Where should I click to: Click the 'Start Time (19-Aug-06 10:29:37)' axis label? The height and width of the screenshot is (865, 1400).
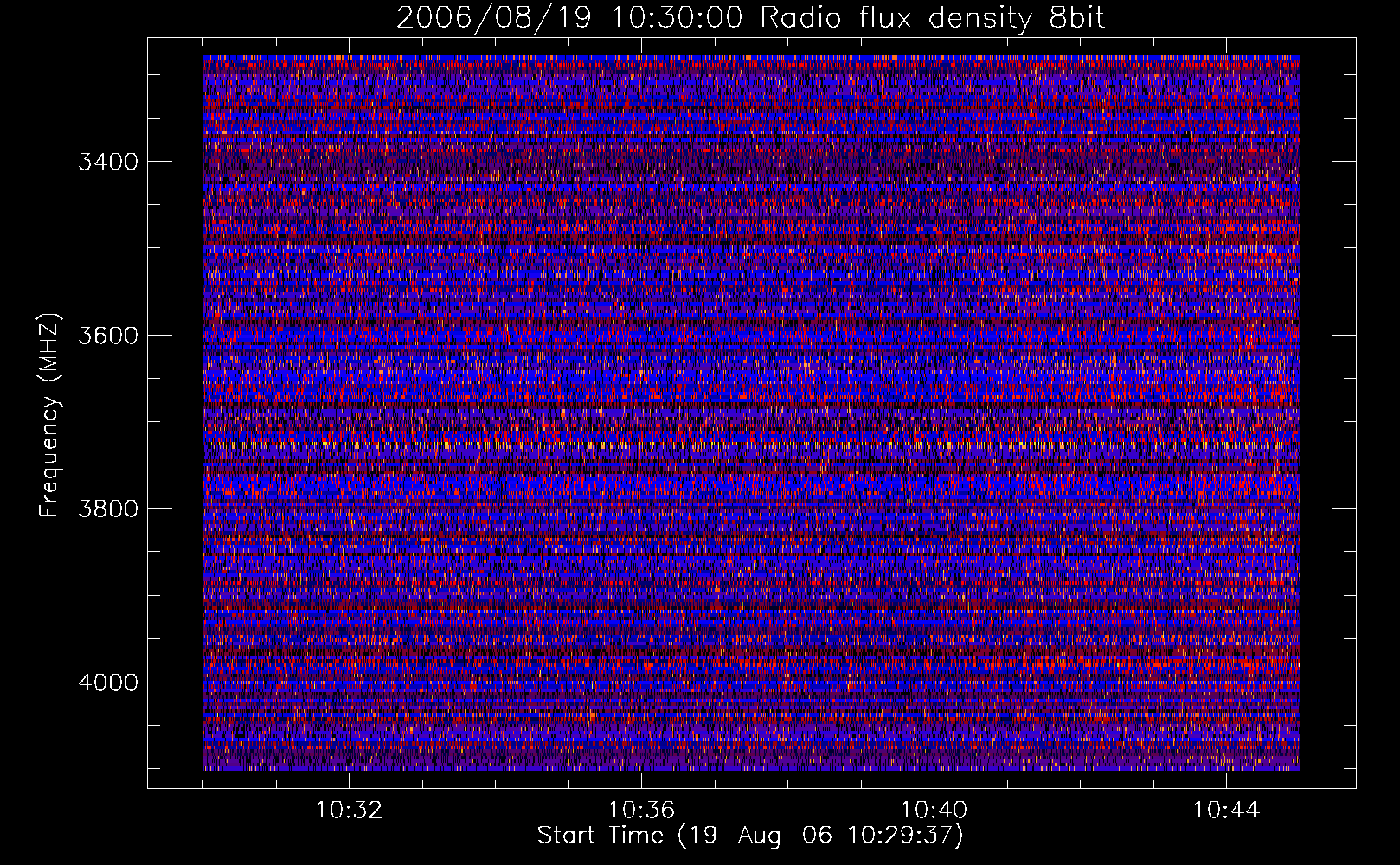coord(750,836)
